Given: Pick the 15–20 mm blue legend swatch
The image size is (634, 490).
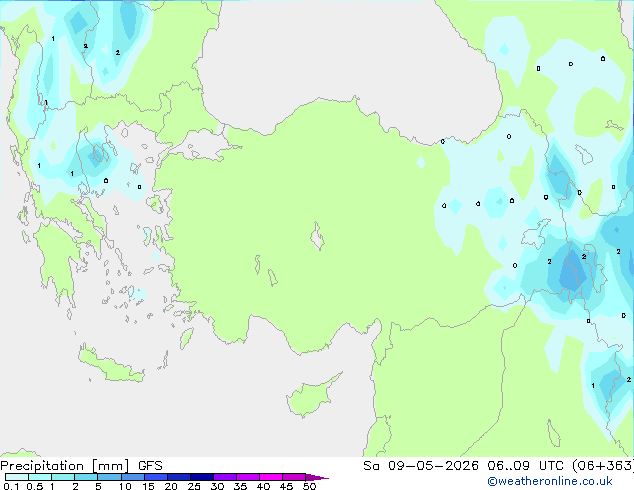Looking at the screenshot, I should 155,477.
